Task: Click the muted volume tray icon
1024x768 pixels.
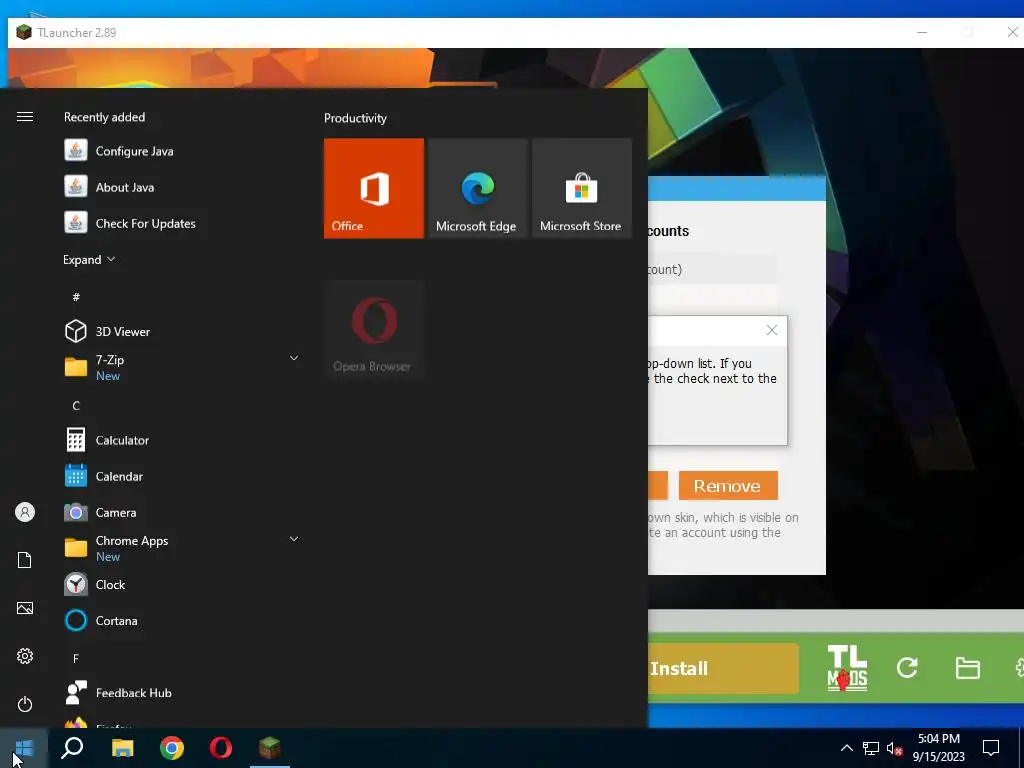Action: tap(895, 748)
